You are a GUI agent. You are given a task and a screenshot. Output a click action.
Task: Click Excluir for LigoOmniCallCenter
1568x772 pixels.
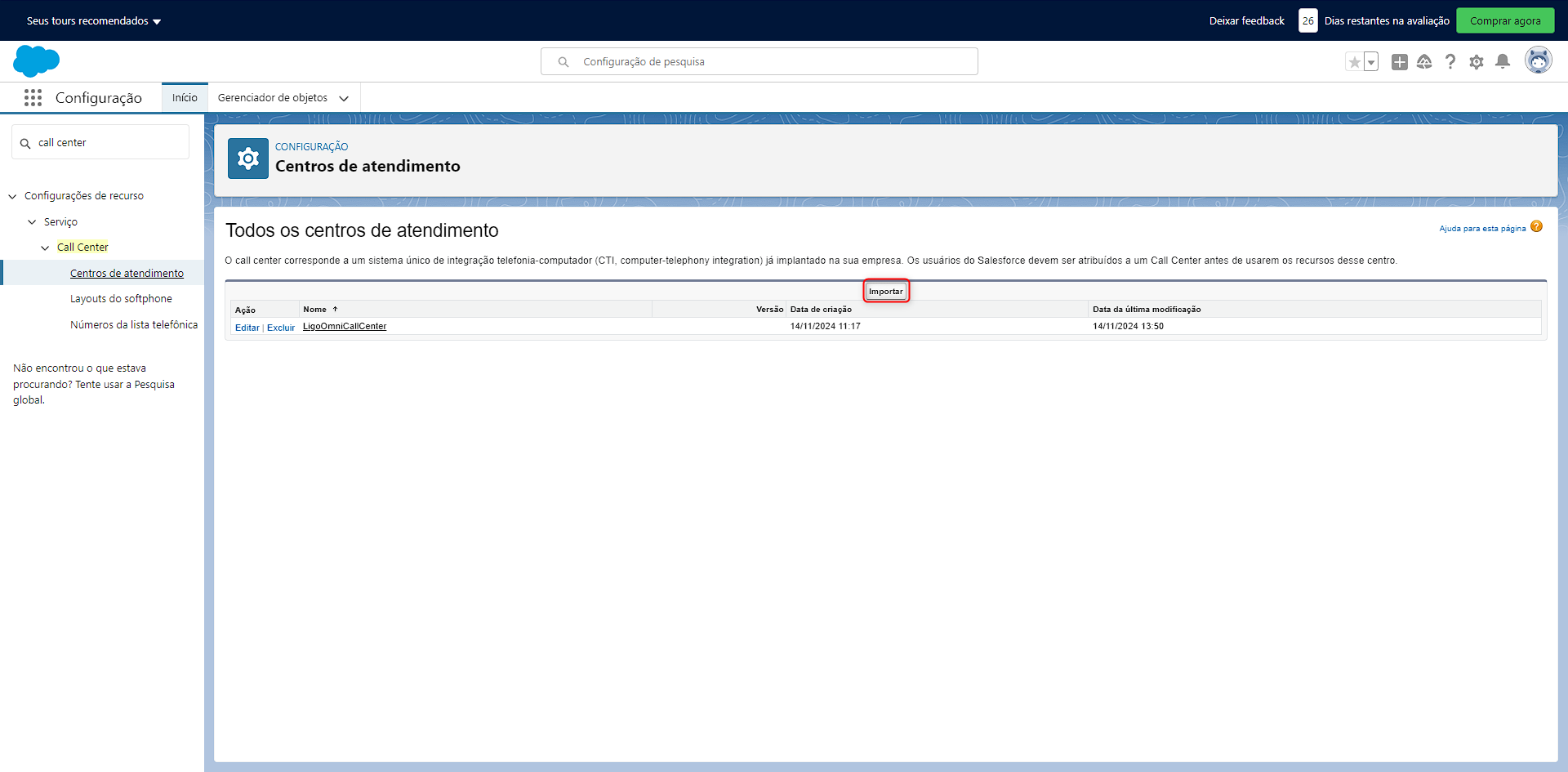pyautogui.click(x=281, y=328)
